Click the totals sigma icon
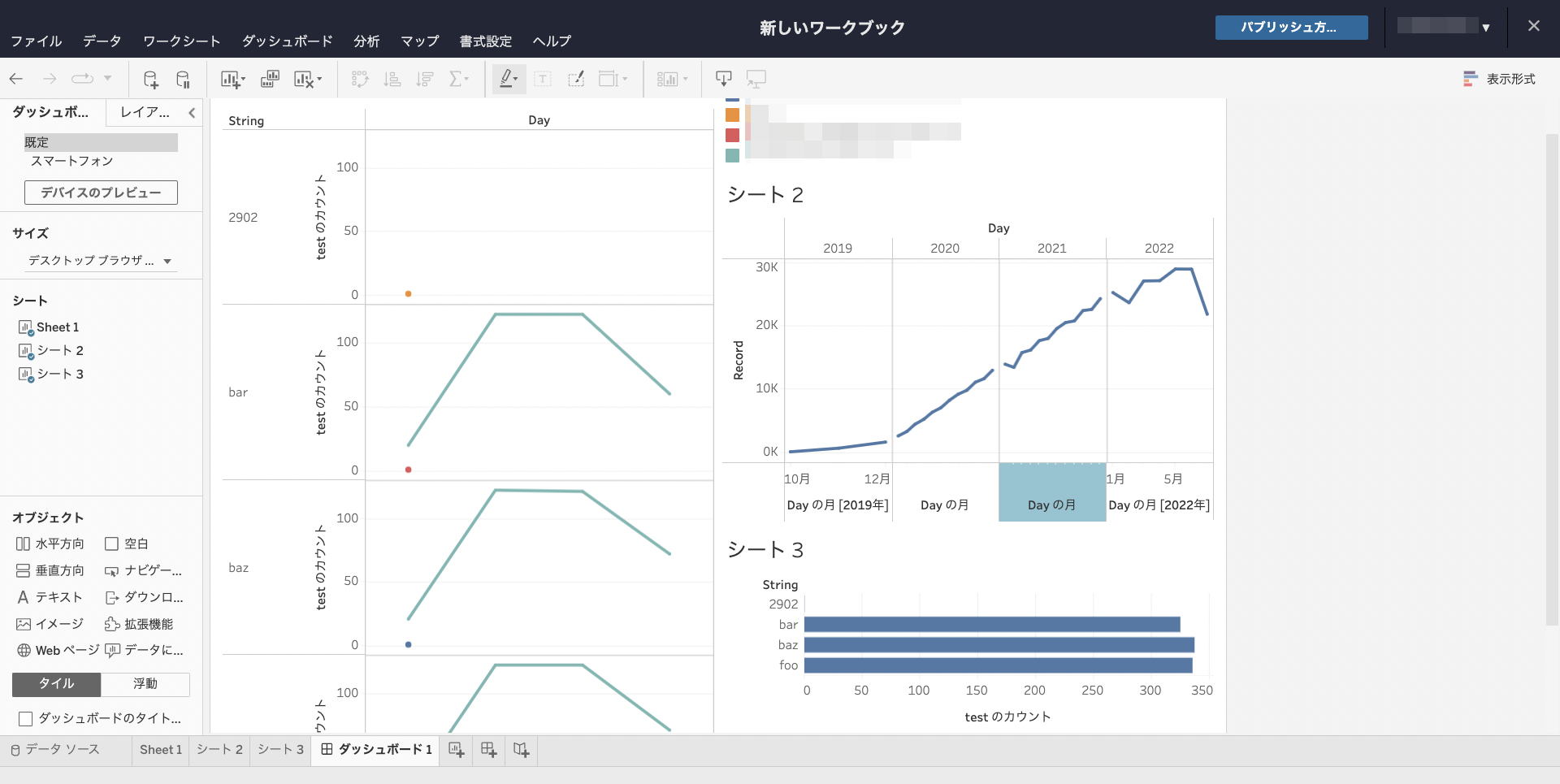Screen dimensions: 1560x784 pyautogui.click(x=459, y=79)
